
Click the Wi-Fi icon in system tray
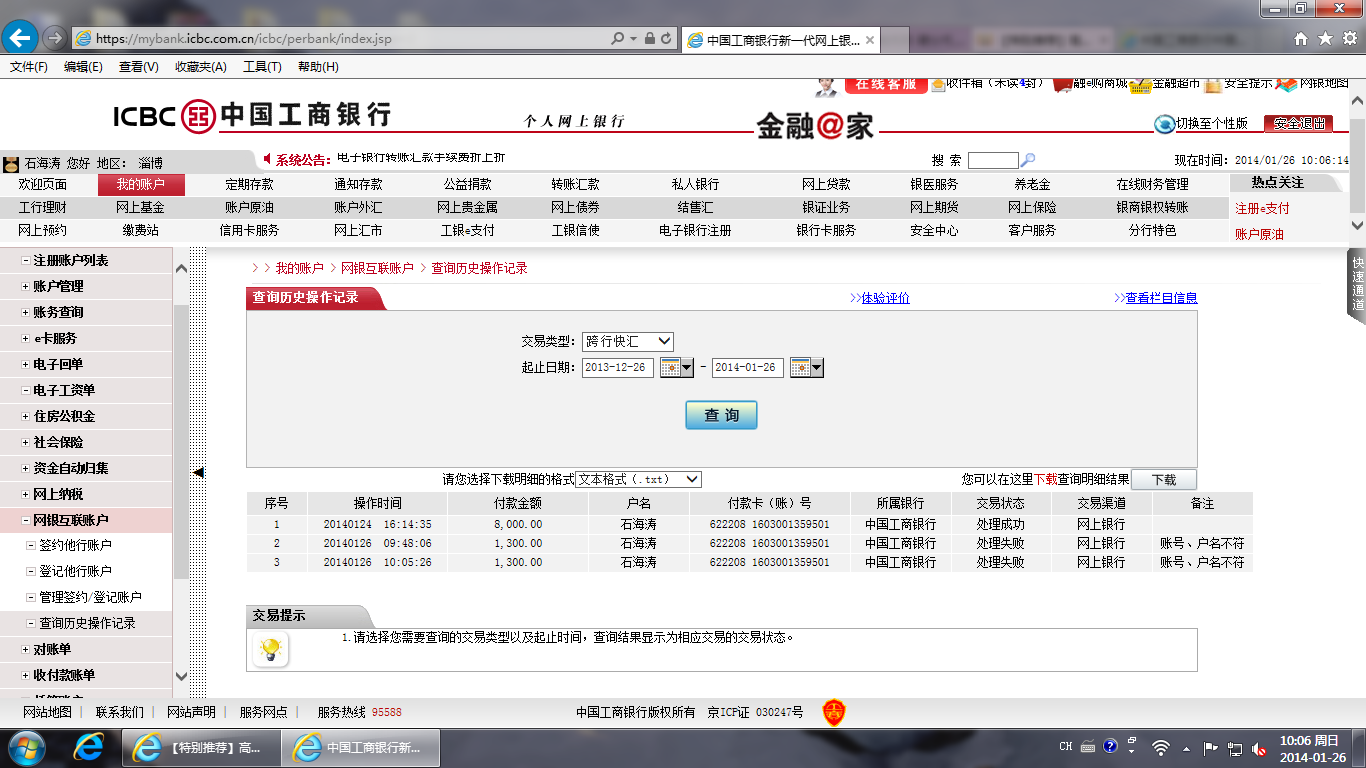(1160, 747)
